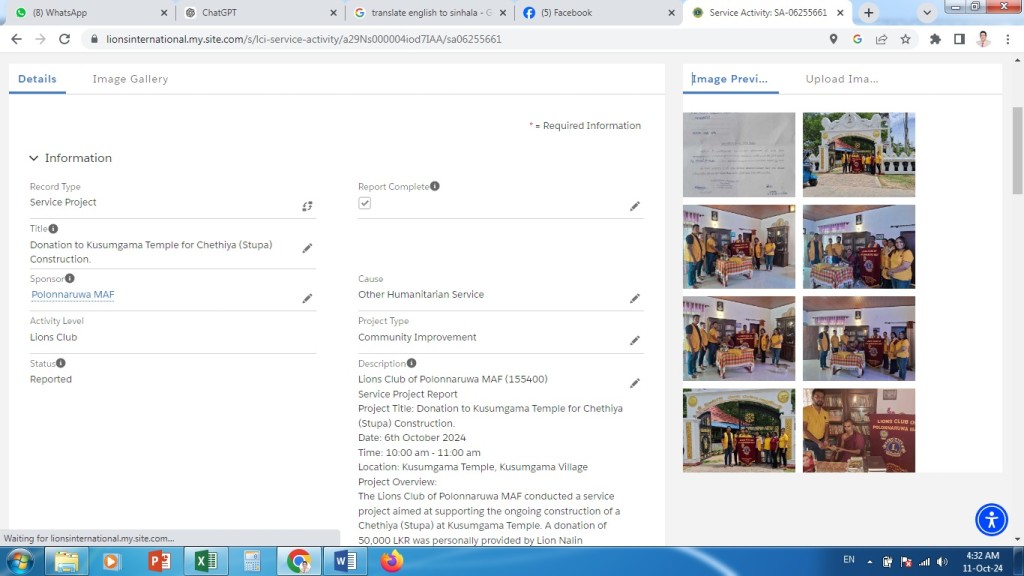Open the tab search dropdown arrow
This screenshot has height=576, width=1024.
coord(927,12)
